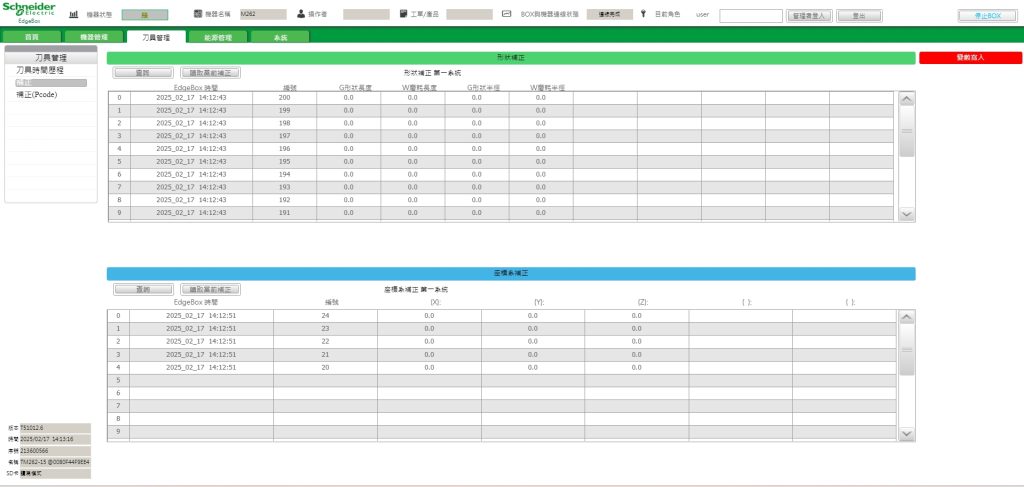
Task: Click the X value in coordinate row 23
Action: 429,328
